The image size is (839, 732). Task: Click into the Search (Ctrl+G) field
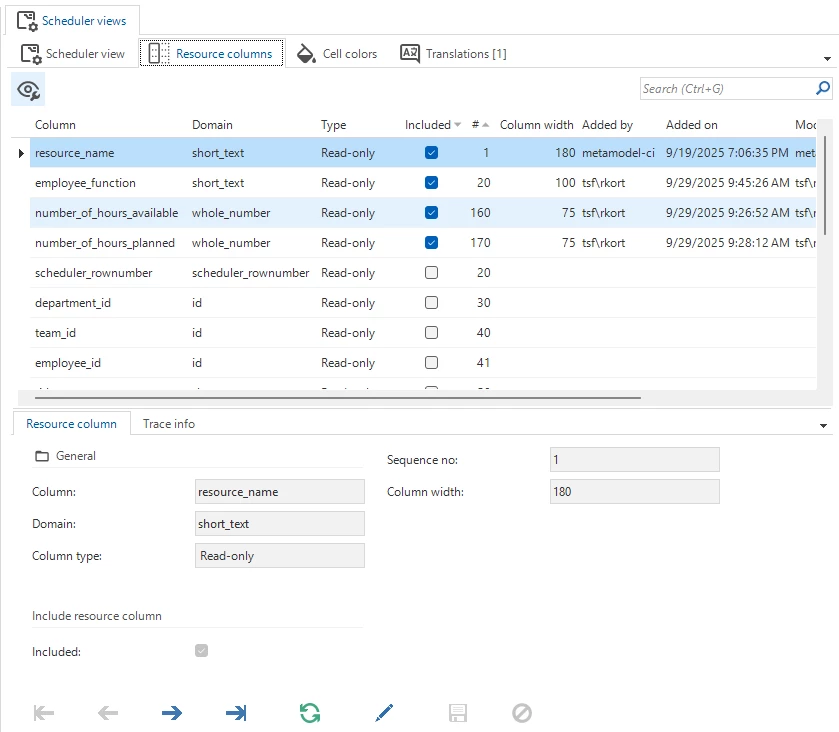tap(725, 89)
